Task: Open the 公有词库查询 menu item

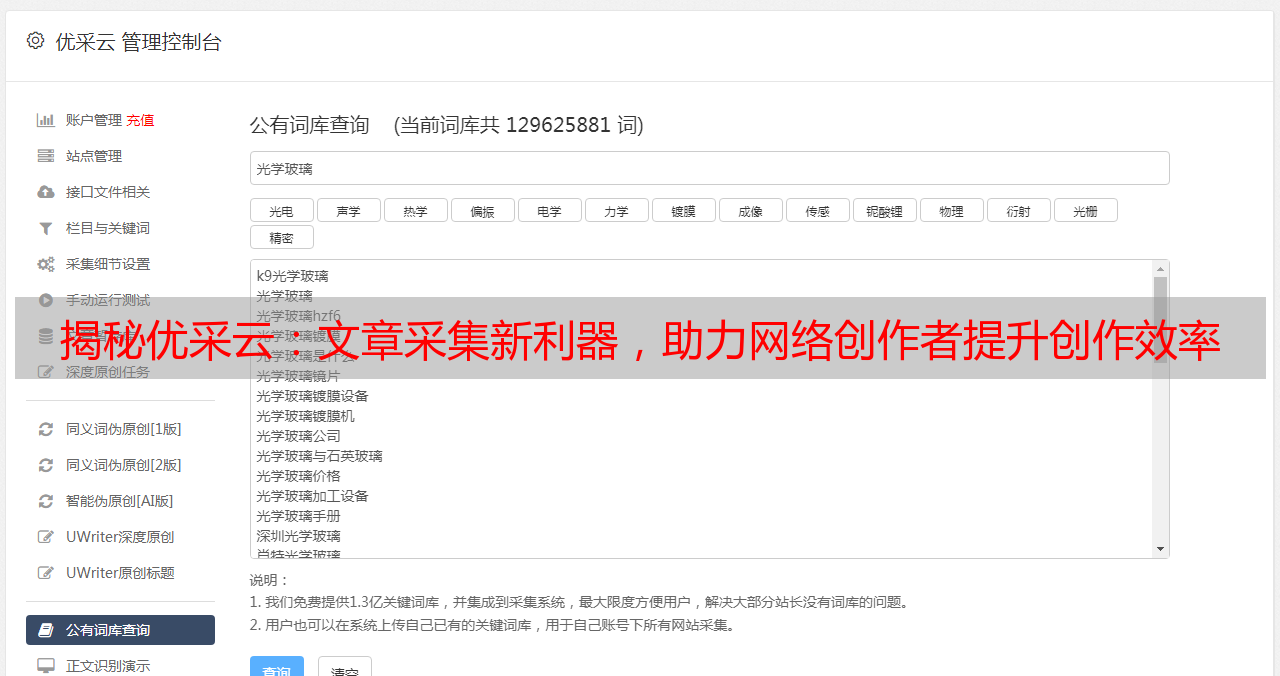Action: click(120, 630)
